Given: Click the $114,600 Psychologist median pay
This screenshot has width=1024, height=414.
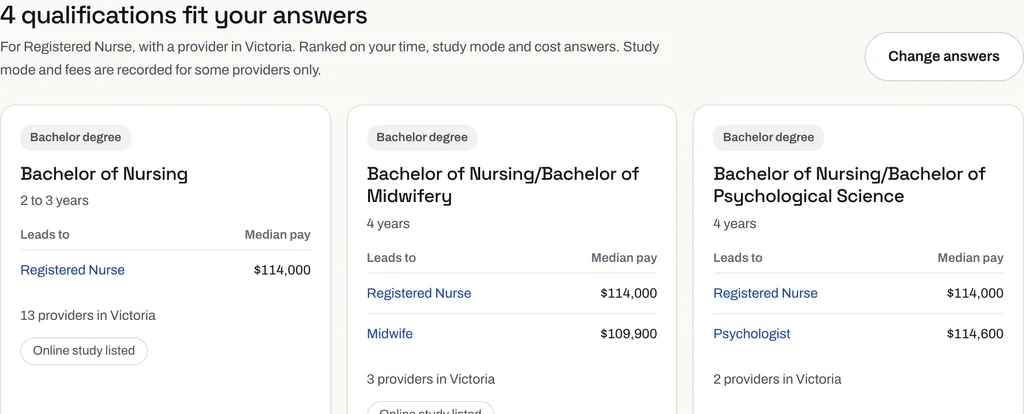Looking at the screenshot, I should pos(975,334).
